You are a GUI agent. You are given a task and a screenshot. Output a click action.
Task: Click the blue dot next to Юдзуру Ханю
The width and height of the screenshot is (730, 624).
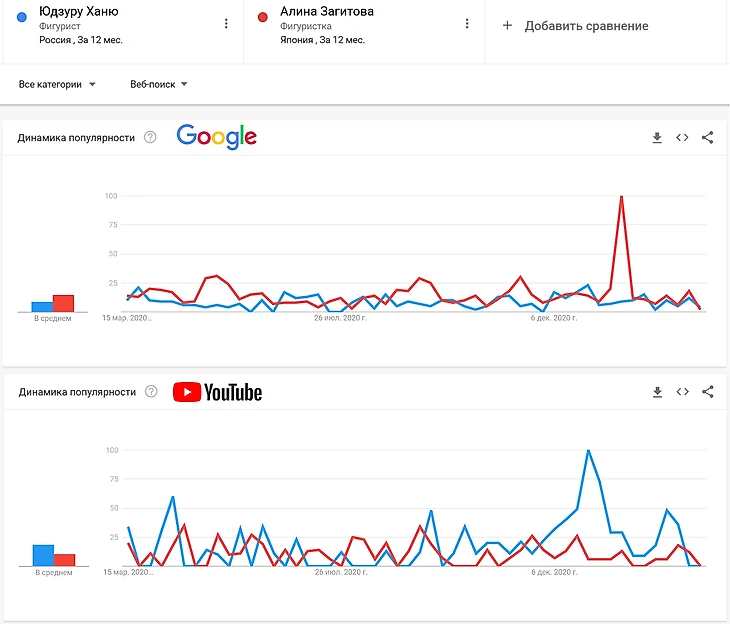click(21, 16)
